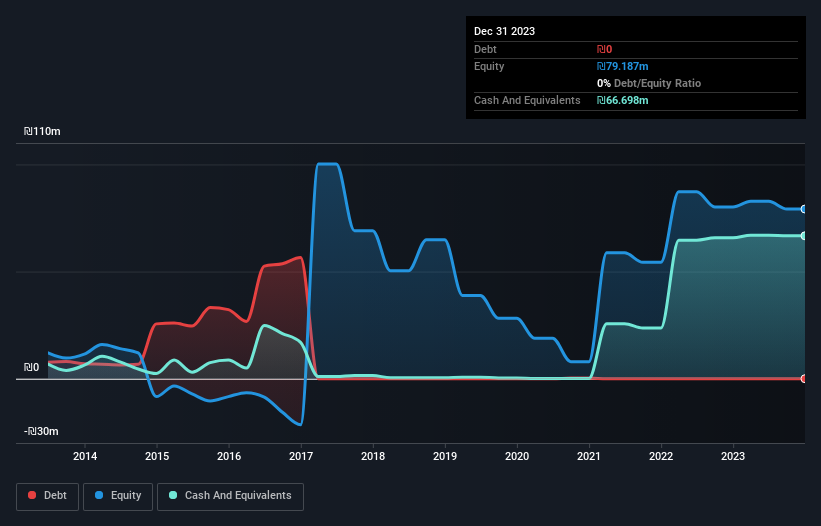Toggle Cash And Equivalents legend button
The image size is (821, 526).
tap(230, 496)
